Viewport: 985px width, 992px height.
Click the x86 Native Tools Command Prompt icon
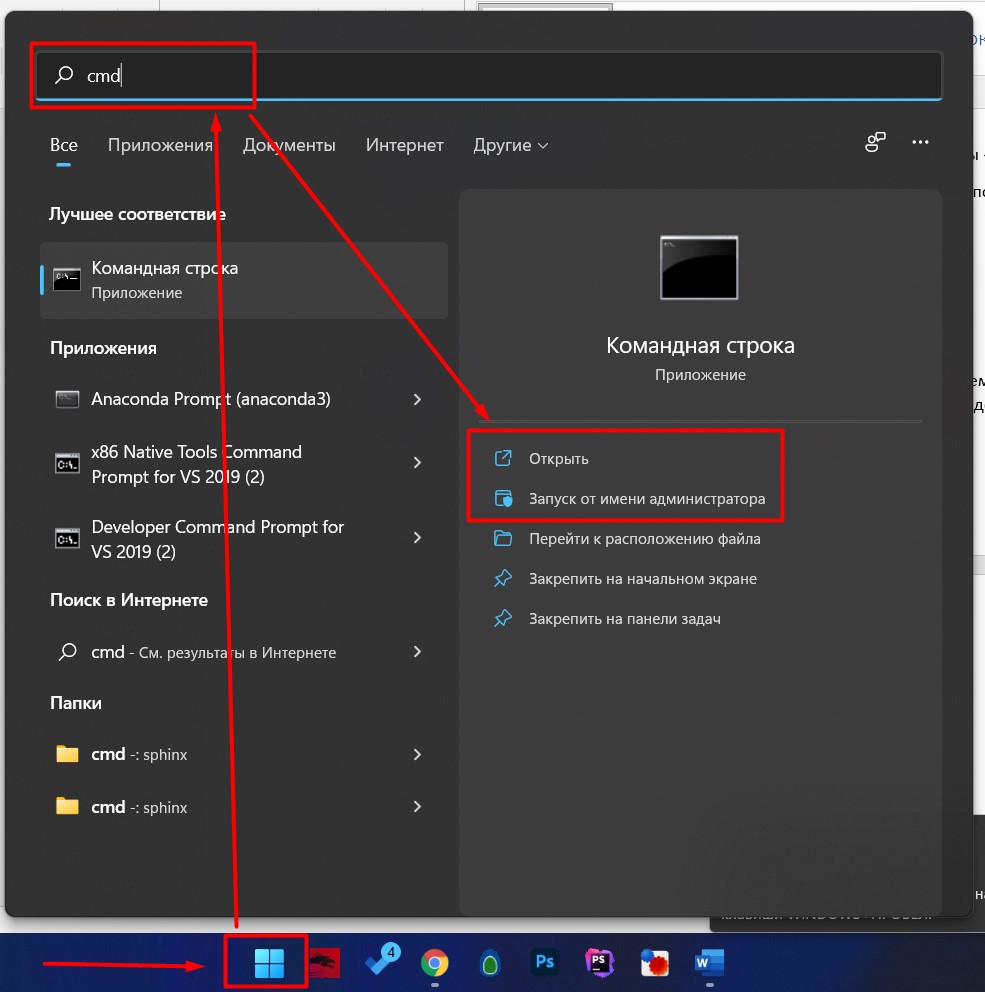click(x=67, y=464)
